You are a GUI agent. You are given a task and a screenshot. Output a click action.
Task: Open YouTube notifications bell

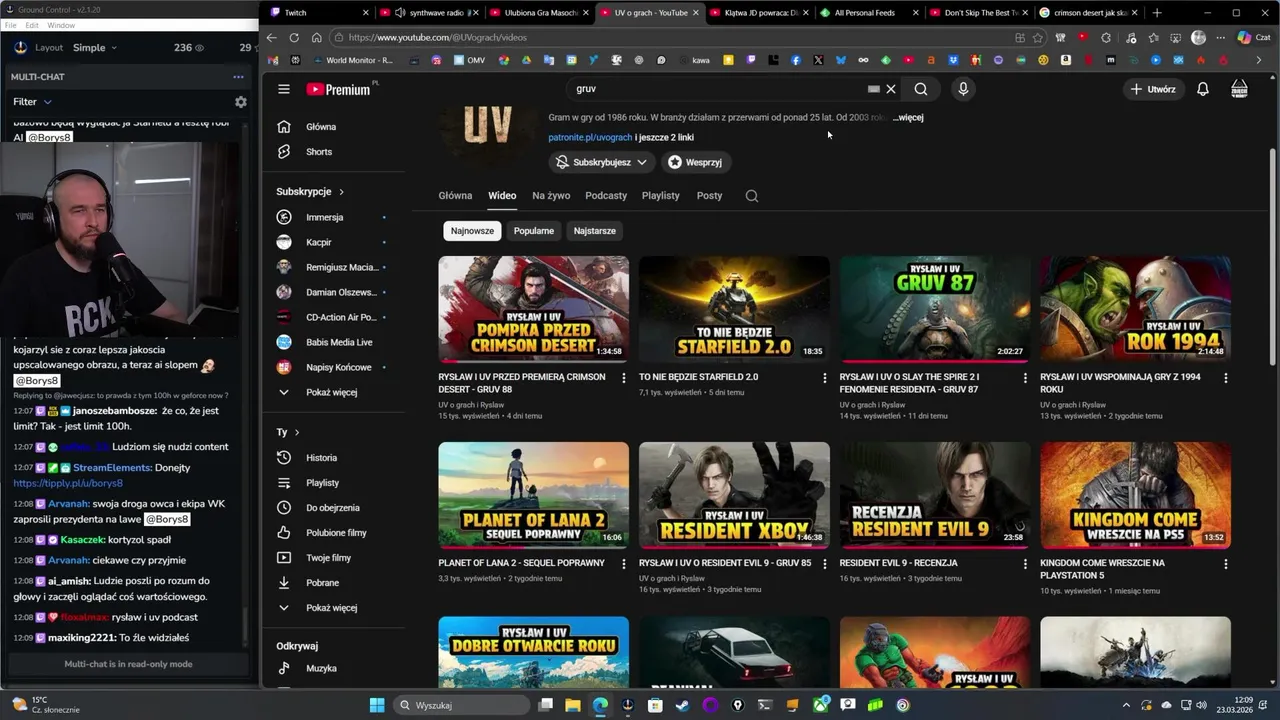[1203, 89]
